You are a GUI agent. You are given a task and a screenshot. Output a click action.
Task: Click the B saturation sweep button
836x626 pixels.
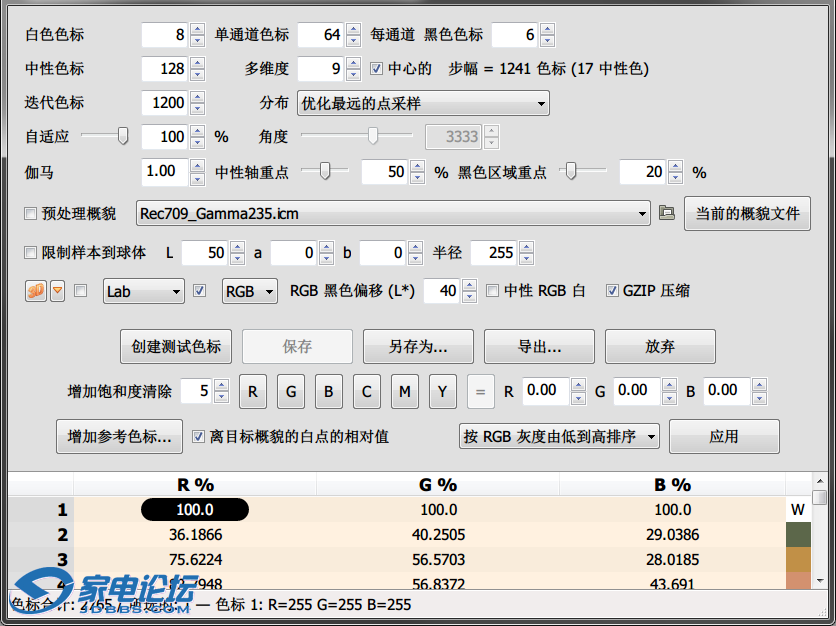(x=328, y=392)
